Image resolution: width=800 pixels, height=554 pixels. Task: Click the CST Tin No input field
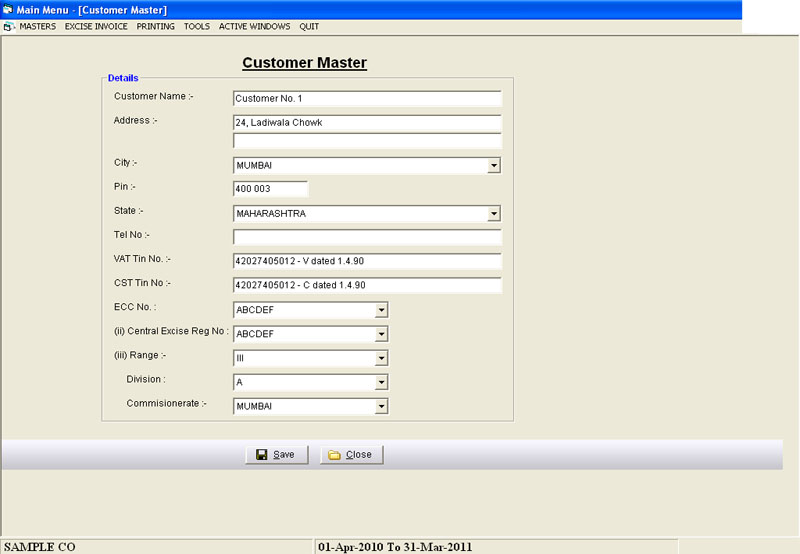(367, 285)
